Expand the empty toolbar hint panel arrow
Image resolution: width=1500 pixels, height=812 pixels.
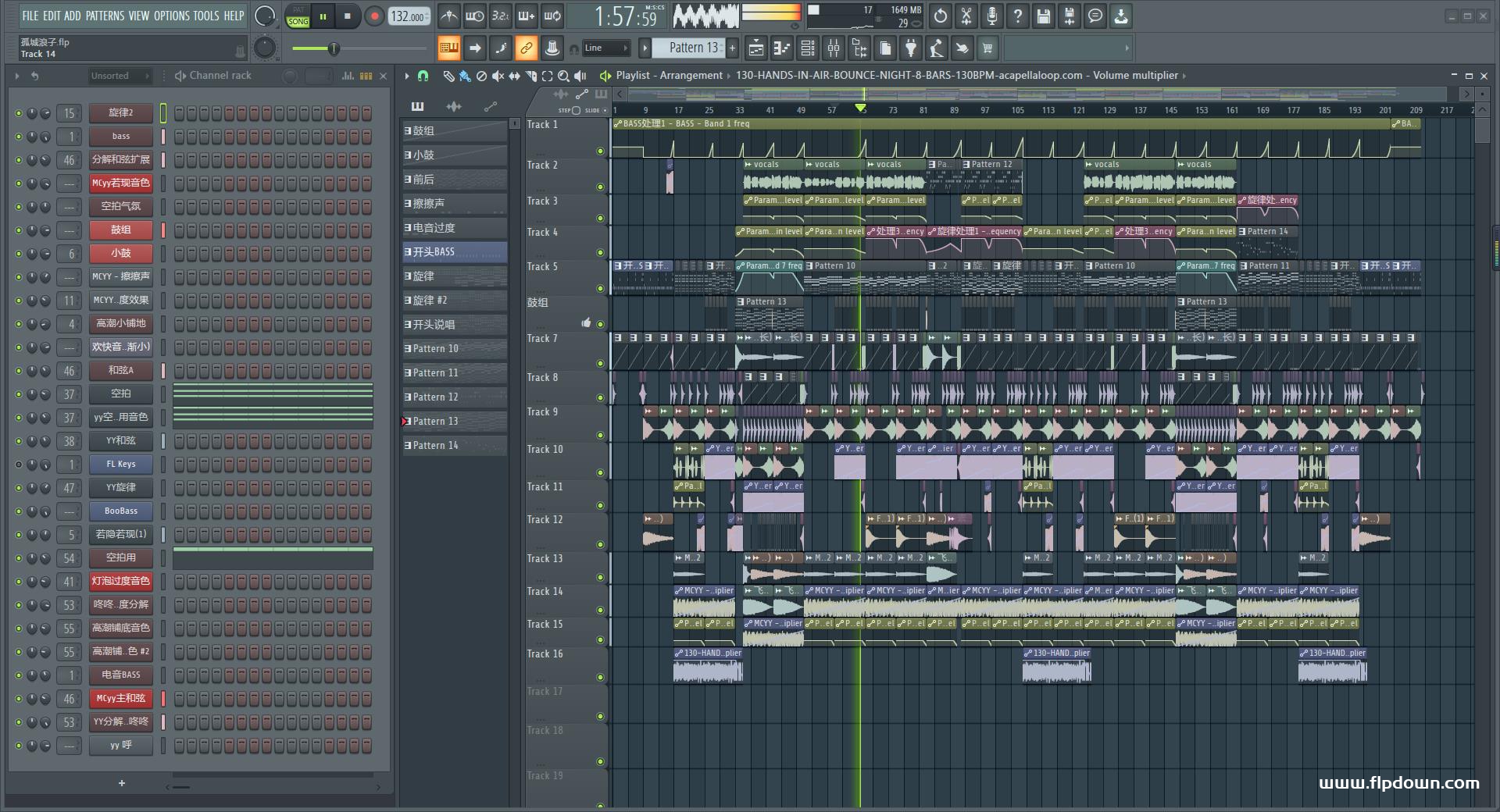click(x=1127, y=48)
